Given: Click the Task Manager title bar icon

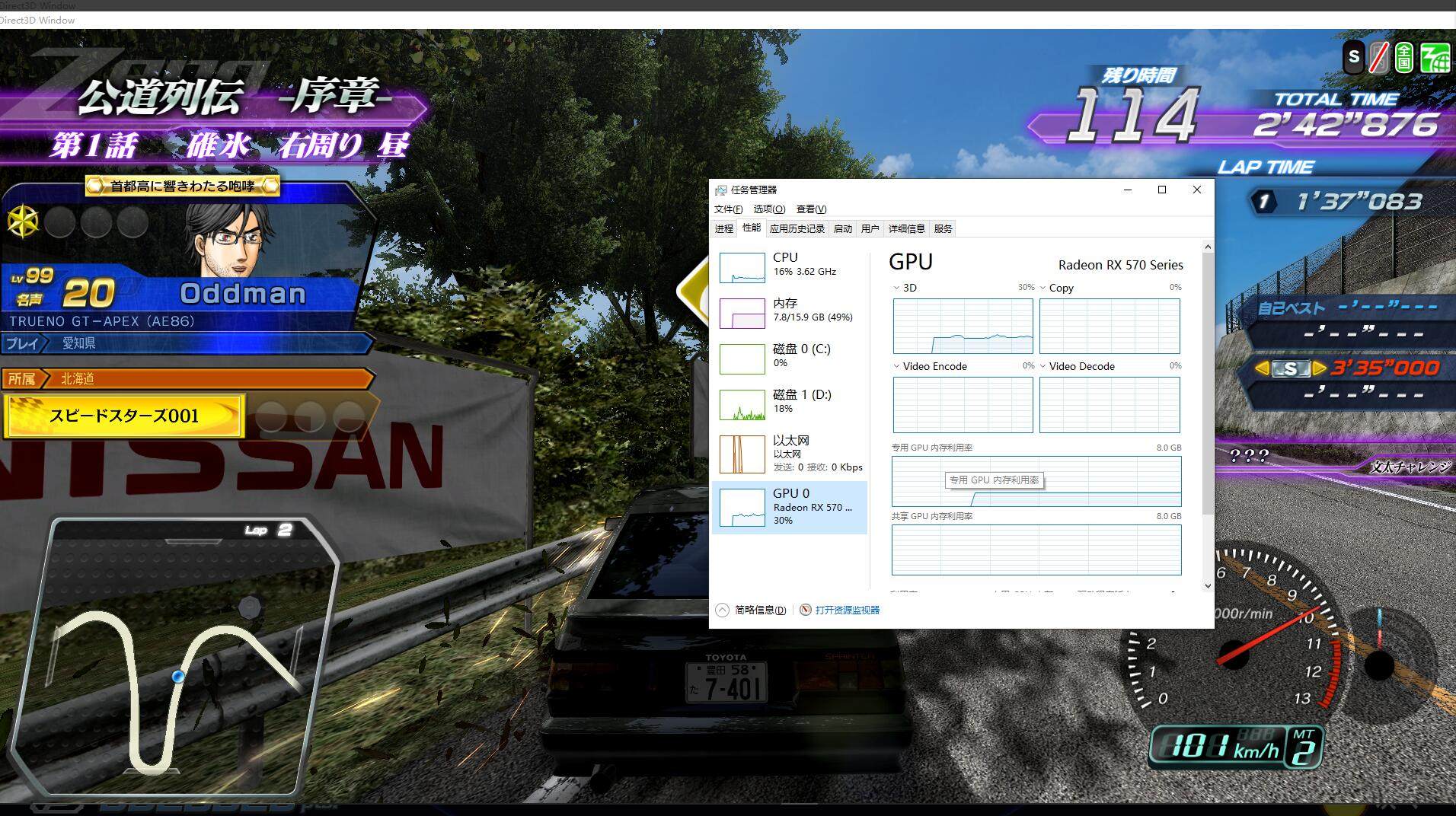Looking at the screenshot, I should [x=721, y=190].
